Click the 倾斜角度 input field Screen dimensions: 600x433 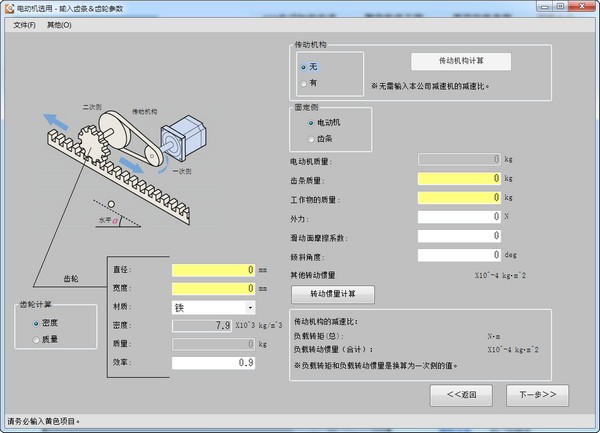459,255
